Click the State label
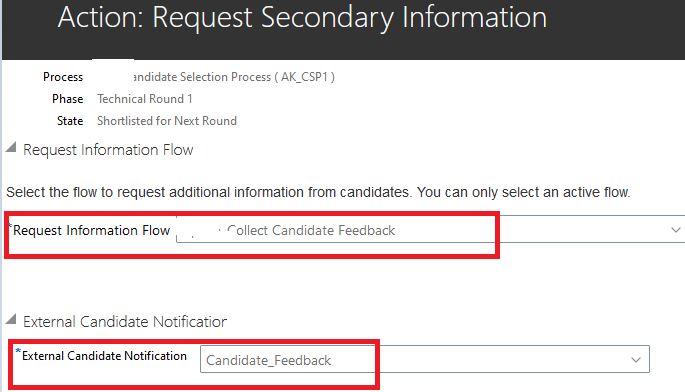Screen dimensions: 685x392 click(x=70, y=121)
